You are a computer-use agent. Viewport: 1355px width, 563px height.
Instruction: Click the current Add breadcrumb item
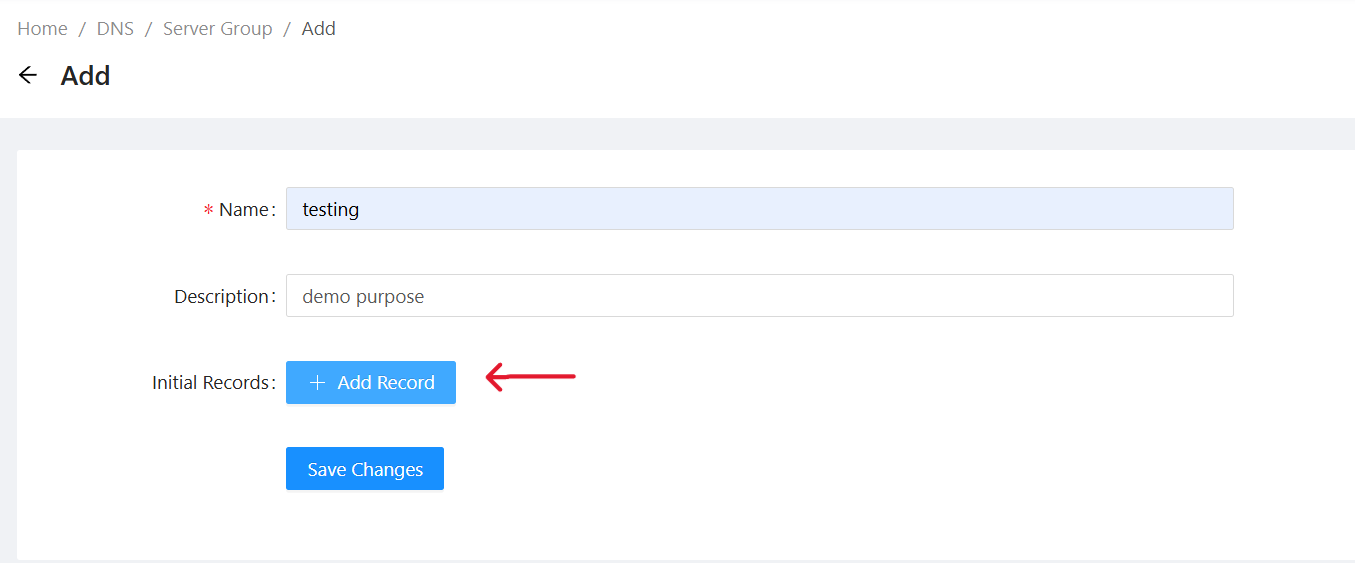click(318, 29)
